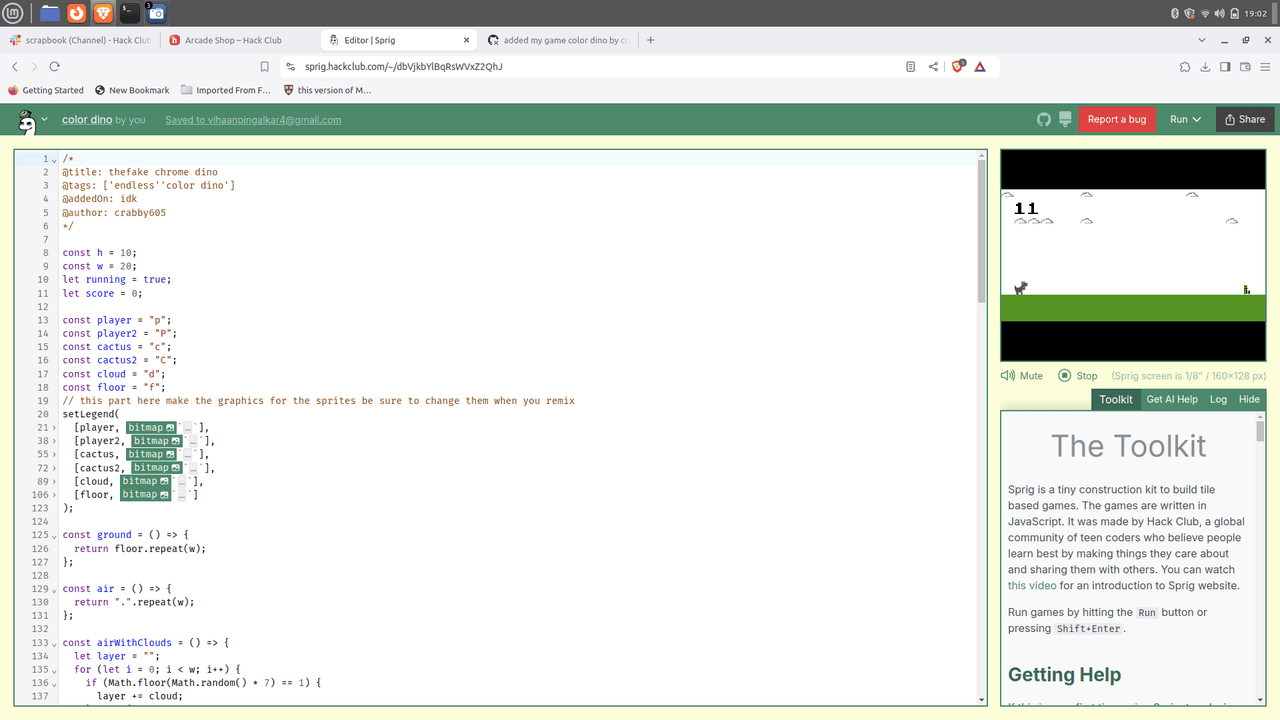The width and height of the screenshot is (1280, 720).
Task: Switch to the Arcade Shop browser tab
Action: pyautogui.click(x=233, y=40)
